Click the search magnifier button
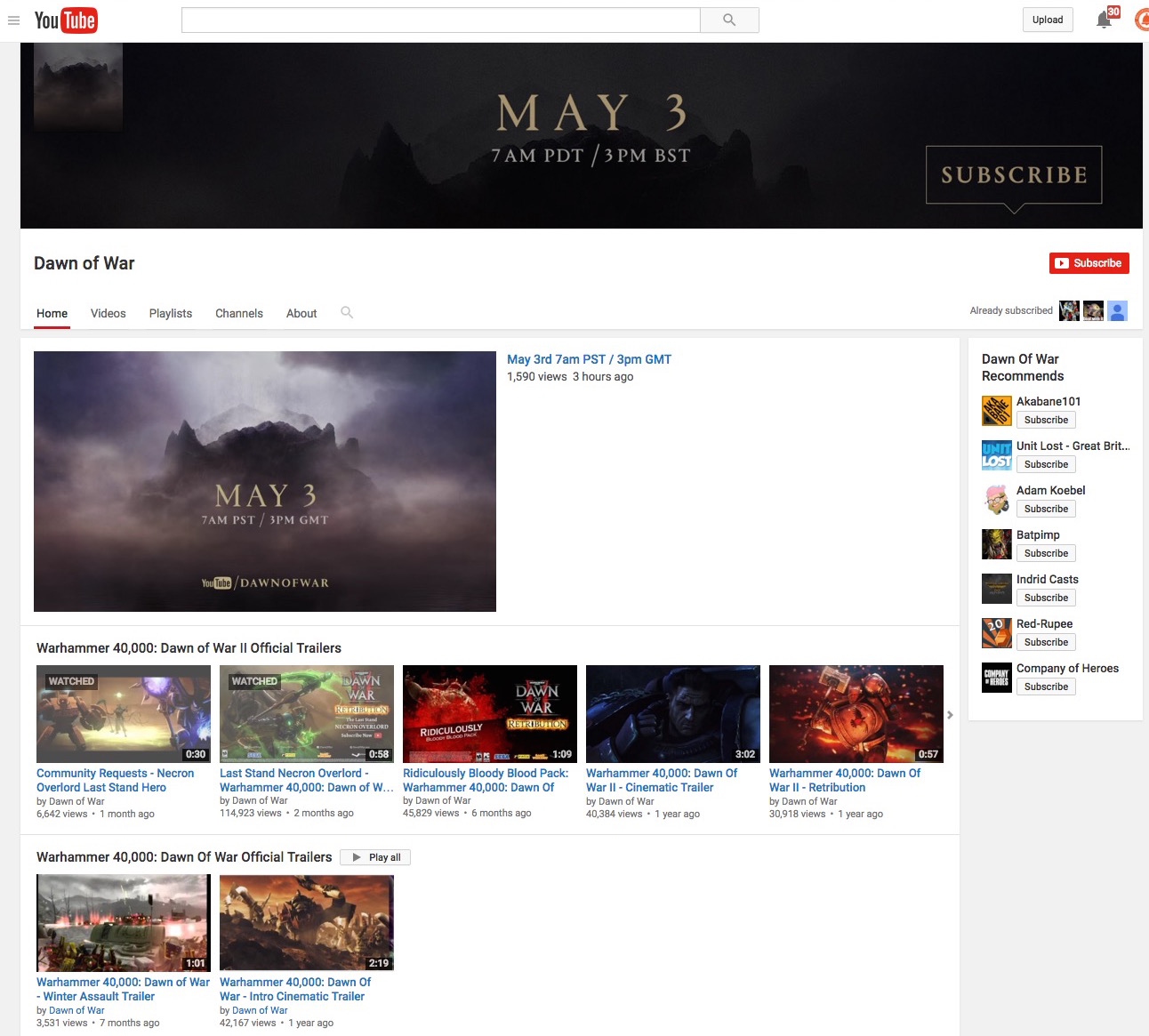 [x=729, y=20]
